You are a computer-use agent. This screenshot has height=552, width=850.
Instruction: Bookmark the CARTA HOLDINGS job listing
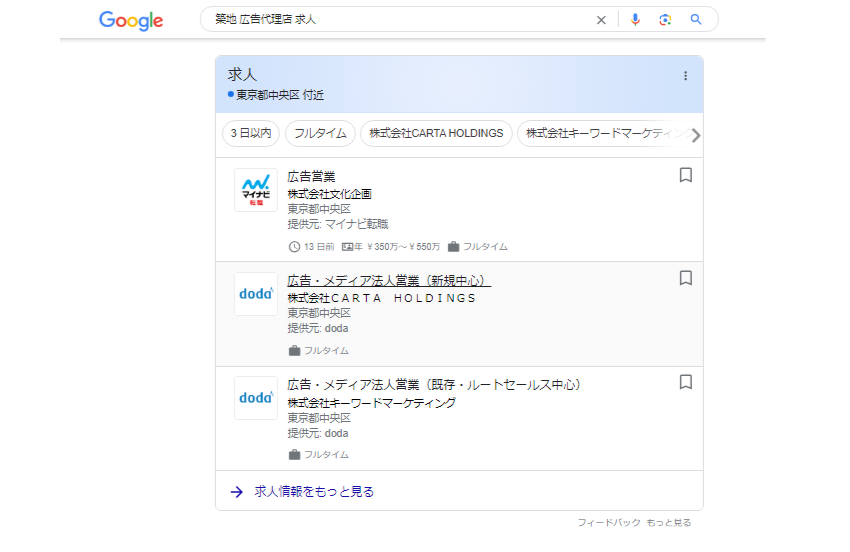tap(686, 278)
